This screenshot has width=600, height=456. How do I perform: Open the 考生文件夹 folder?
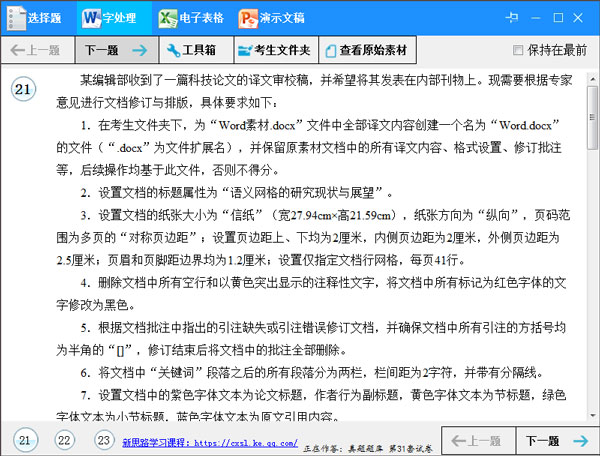(276, 50)
